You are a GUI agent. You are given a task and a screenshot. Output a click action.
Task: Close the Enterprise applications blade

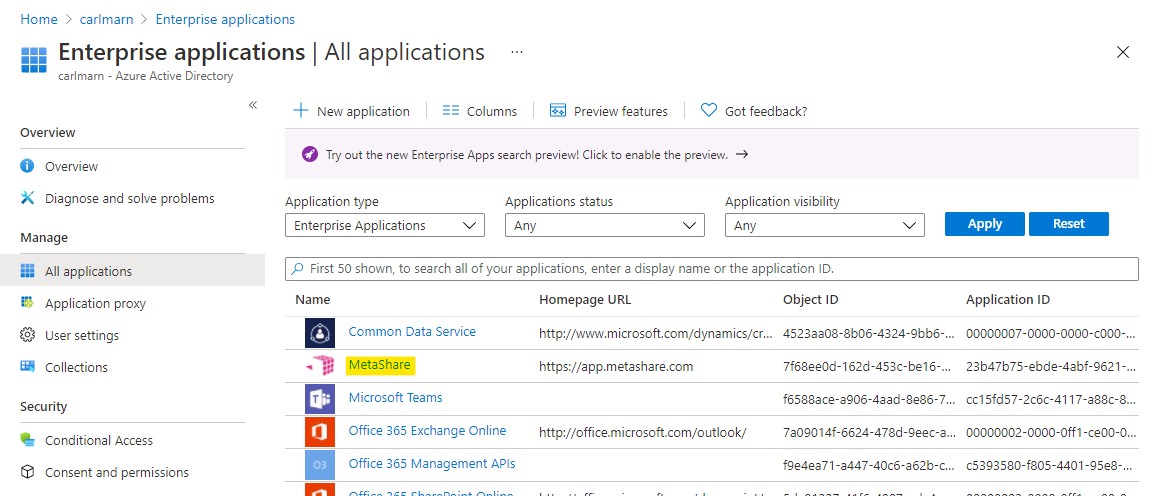click(x=1122, y=52)
